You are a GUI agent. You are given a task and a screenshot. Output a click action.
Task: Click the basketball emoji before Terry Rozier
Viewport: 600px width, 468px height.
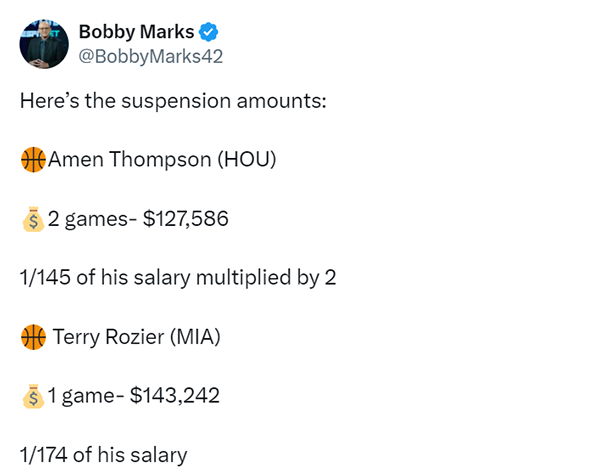click(33, 337)
